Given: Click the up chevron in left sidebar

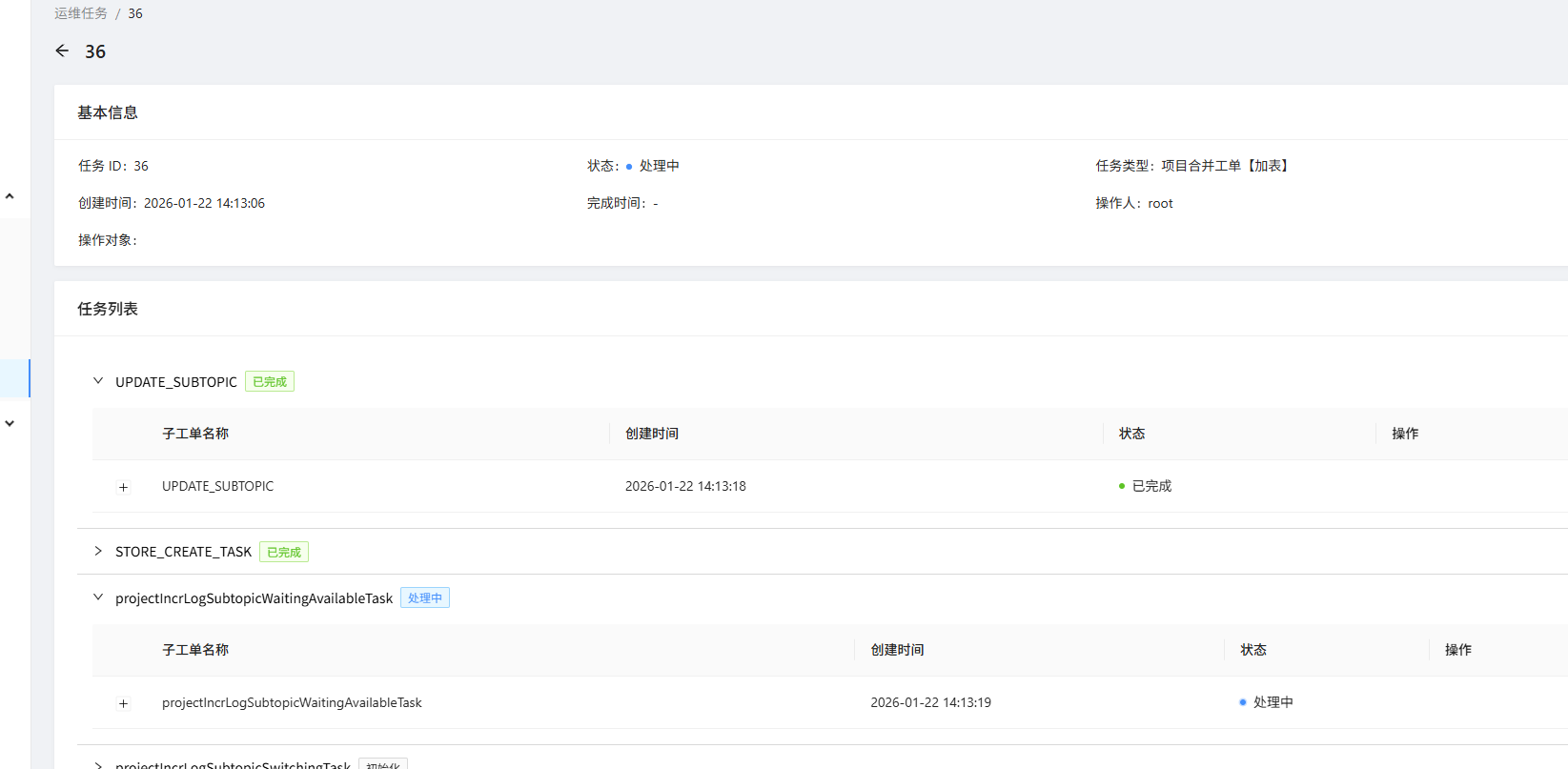Looking at the screenshot, I should (x=10, y=196).
